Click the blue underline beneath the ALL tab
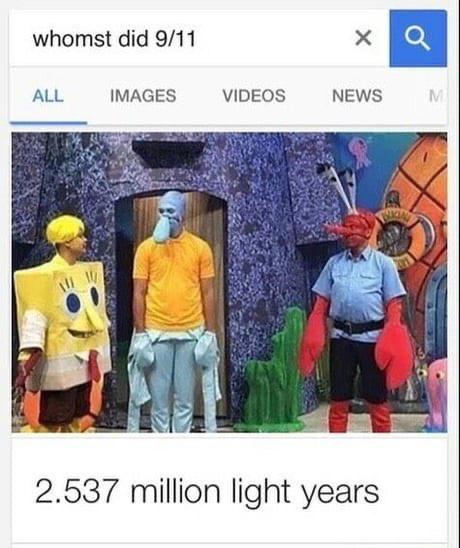The image size is (460, 548). click(49, 123)
